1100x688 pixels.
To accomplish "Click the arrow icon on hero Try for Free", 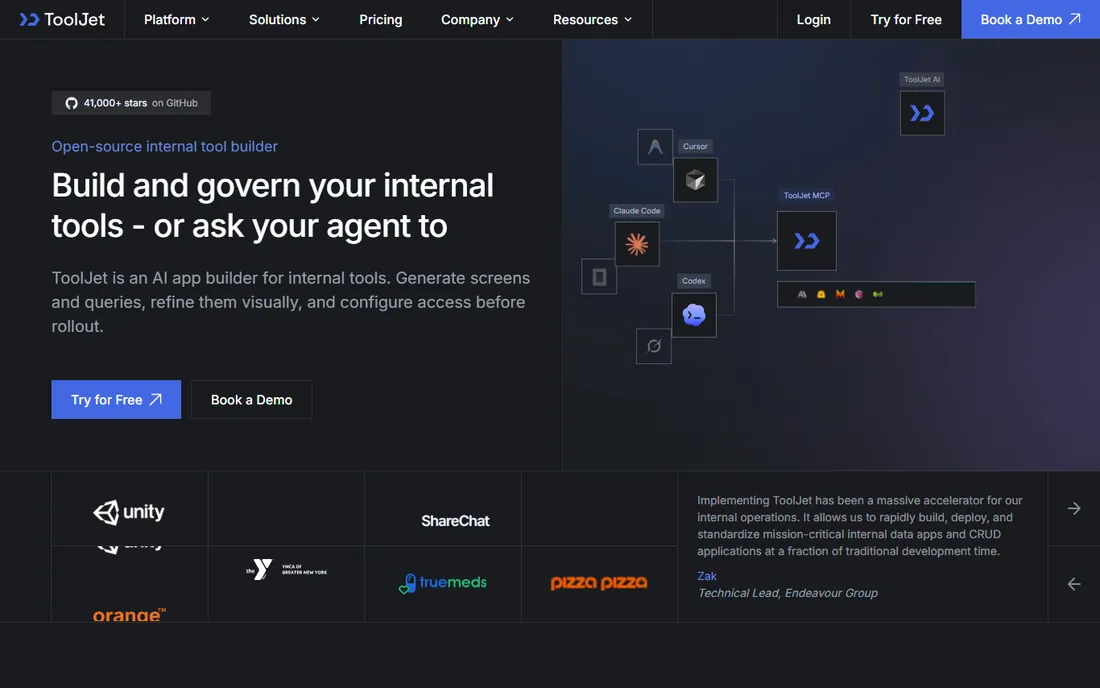I will 156,399.
